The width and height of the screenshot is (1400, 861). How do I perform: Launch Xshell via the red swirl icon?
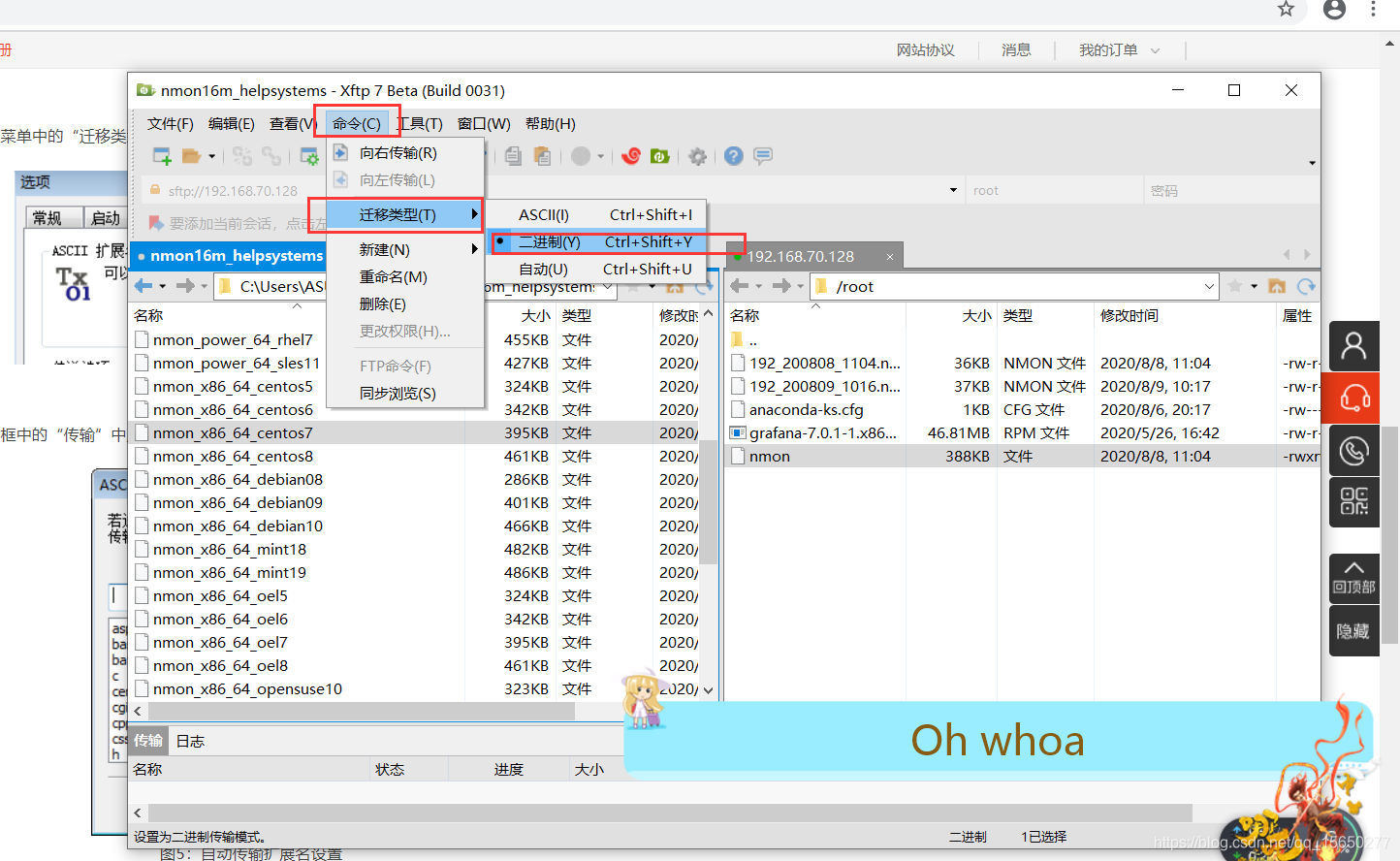coord(631,156)
